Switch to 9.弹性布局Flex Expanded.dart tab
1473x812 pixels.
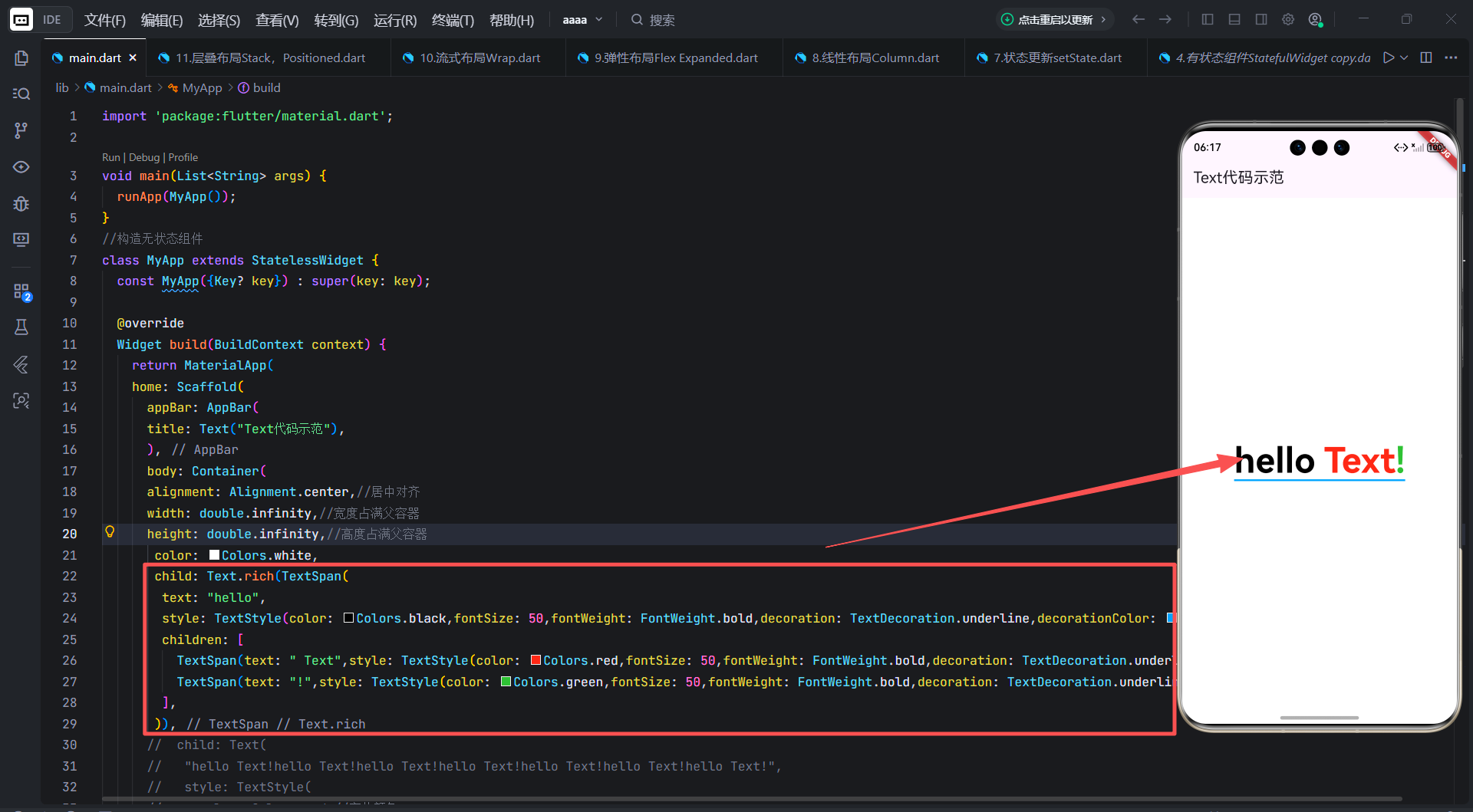[675, 58]
